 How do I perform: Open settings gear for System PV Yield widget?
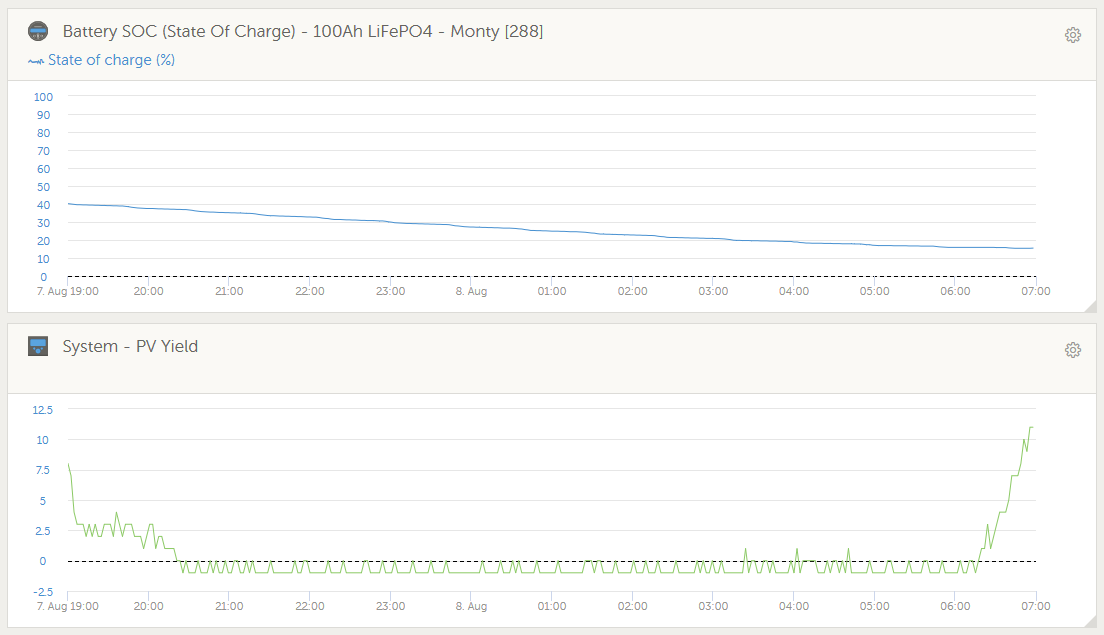[x=1073, y=350]
